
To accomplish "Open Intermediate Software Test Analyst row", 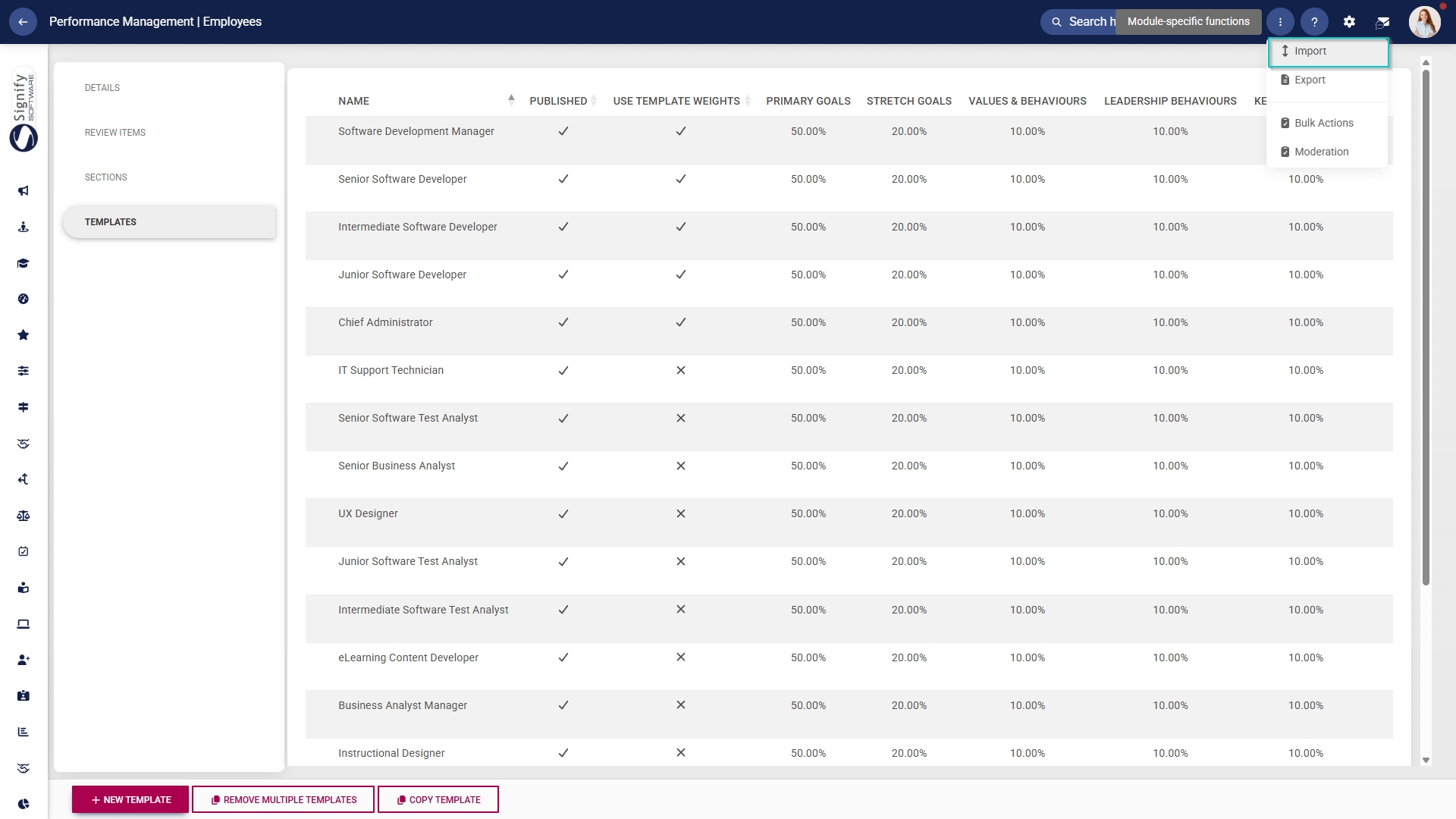I will [x=849, y=619].
